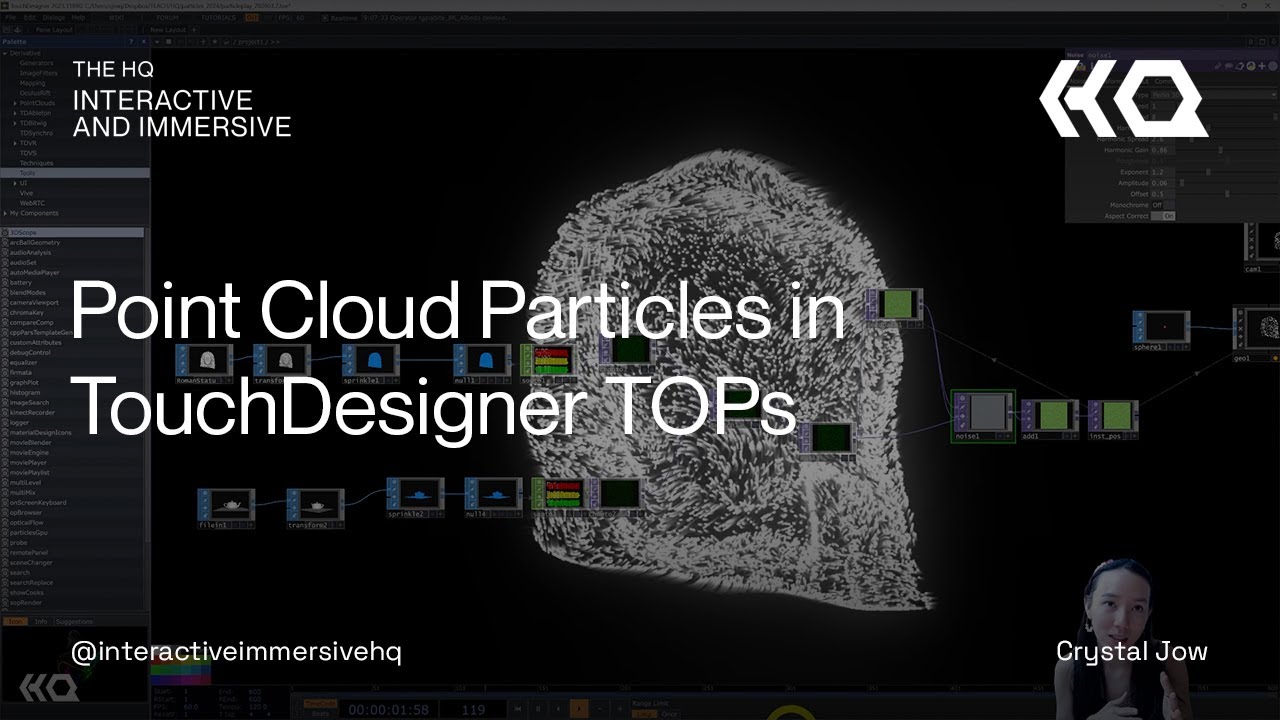Select the histogram component icon
Image resolution: width=1280 pixels, height=720 pixels.
[5, 393]
